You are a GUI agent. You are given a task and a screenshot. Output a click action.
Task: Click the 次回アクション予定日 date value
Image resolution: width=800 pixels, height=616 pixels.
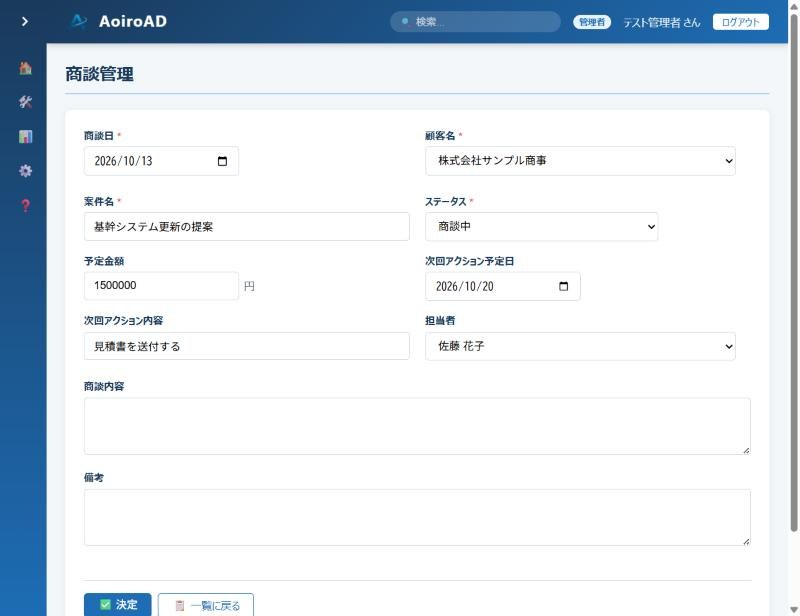[x=465, y=286]
